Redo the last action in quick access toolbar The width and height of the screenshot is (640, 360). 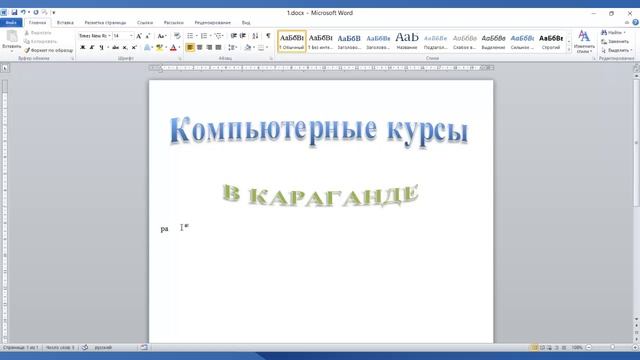tap(36, 13)
